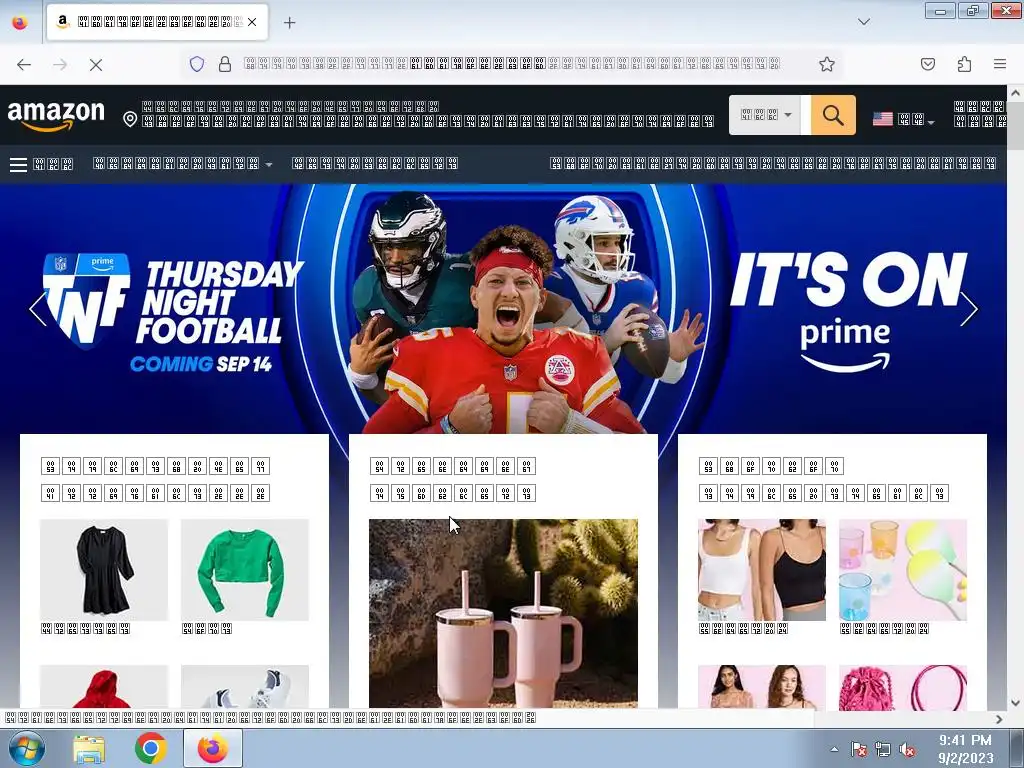Open Windows Explorer from the taskbar
Screen dimensions: 1024x768
[x=89, y=748]
